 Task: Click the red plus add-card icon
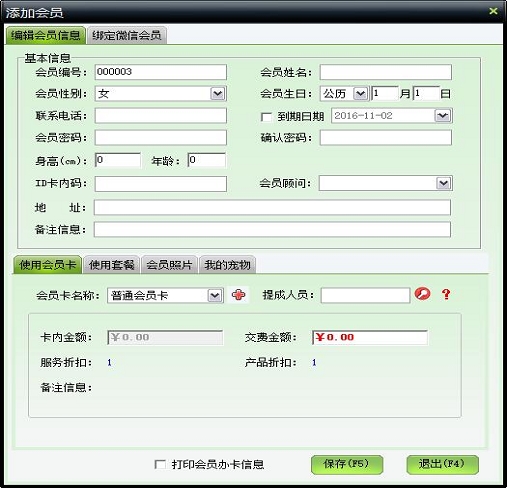pyautogui.click(x=239, y=295)
